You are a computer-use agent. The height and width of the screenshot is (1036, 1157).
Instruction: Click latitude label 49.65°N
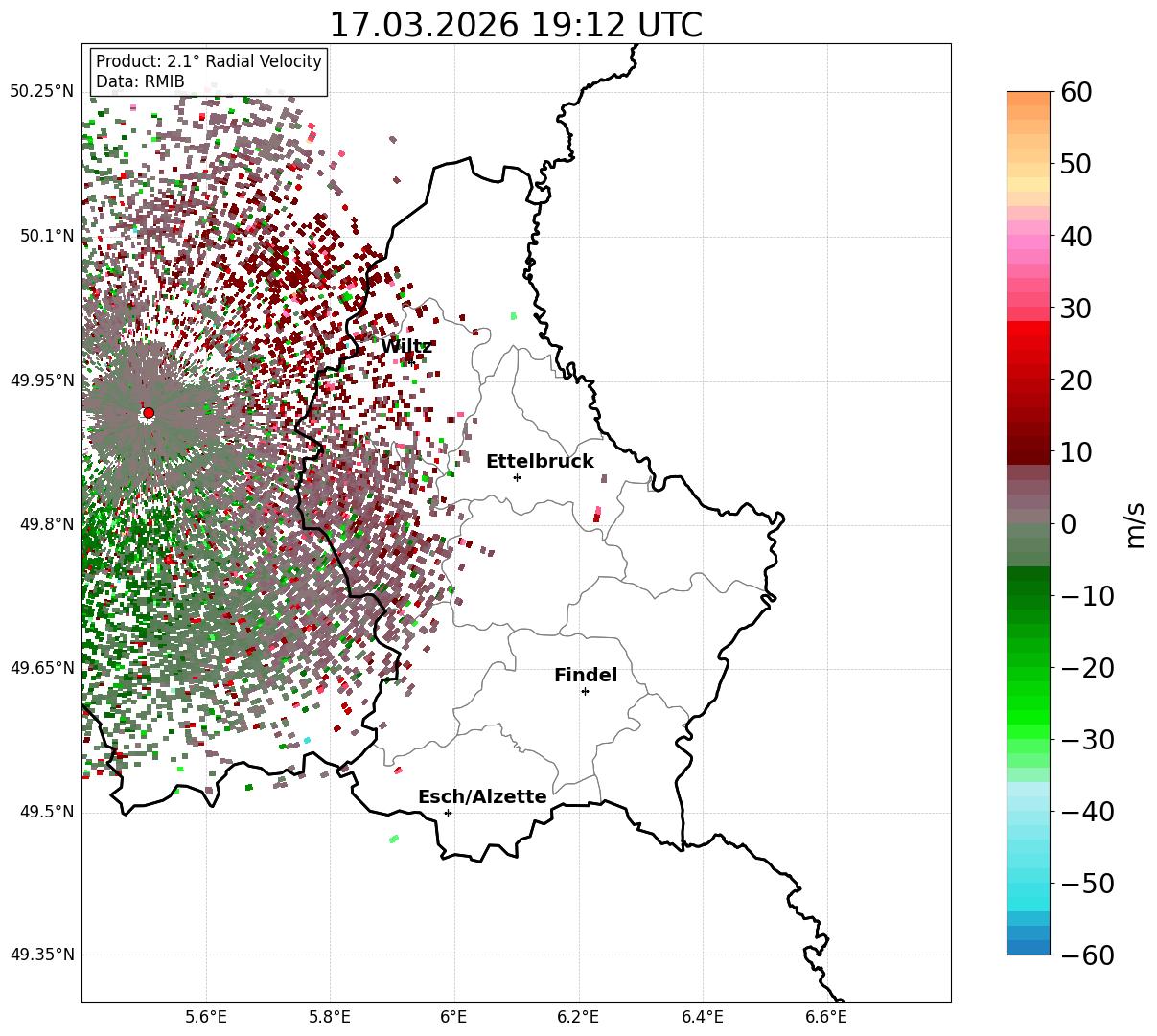[x=41, y=668]
